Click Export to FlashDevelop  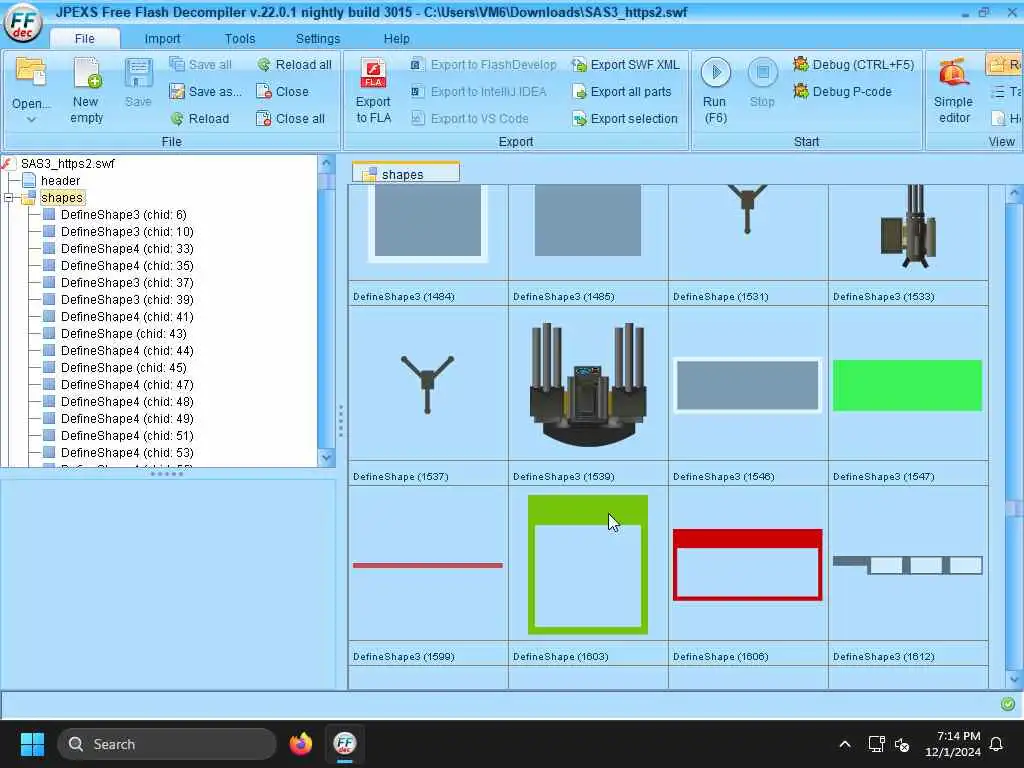tap(483, 65)
